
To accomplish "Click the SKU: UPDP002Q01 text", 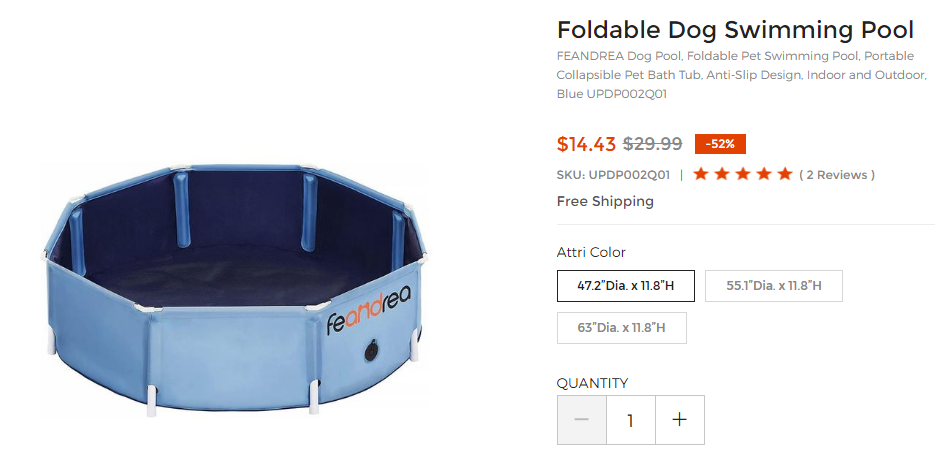I will [x=613, y=175].
